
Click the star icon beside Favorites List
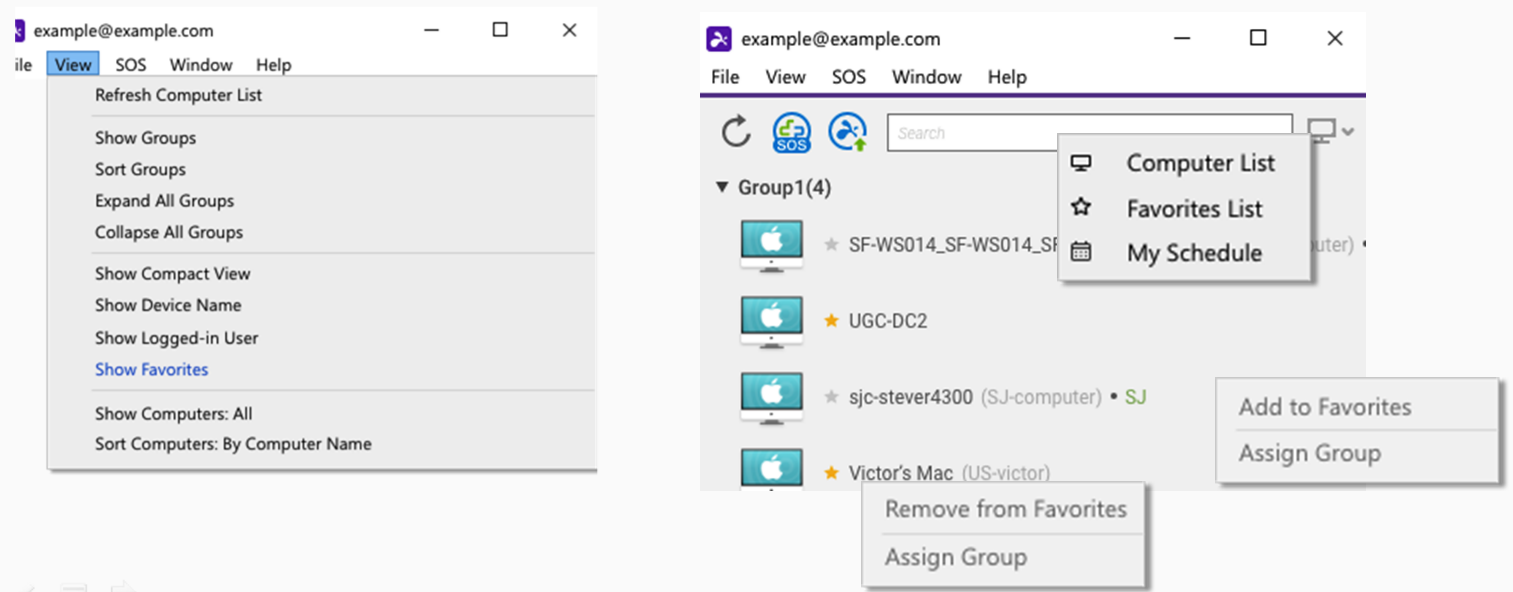click(x=1081, y=208)
